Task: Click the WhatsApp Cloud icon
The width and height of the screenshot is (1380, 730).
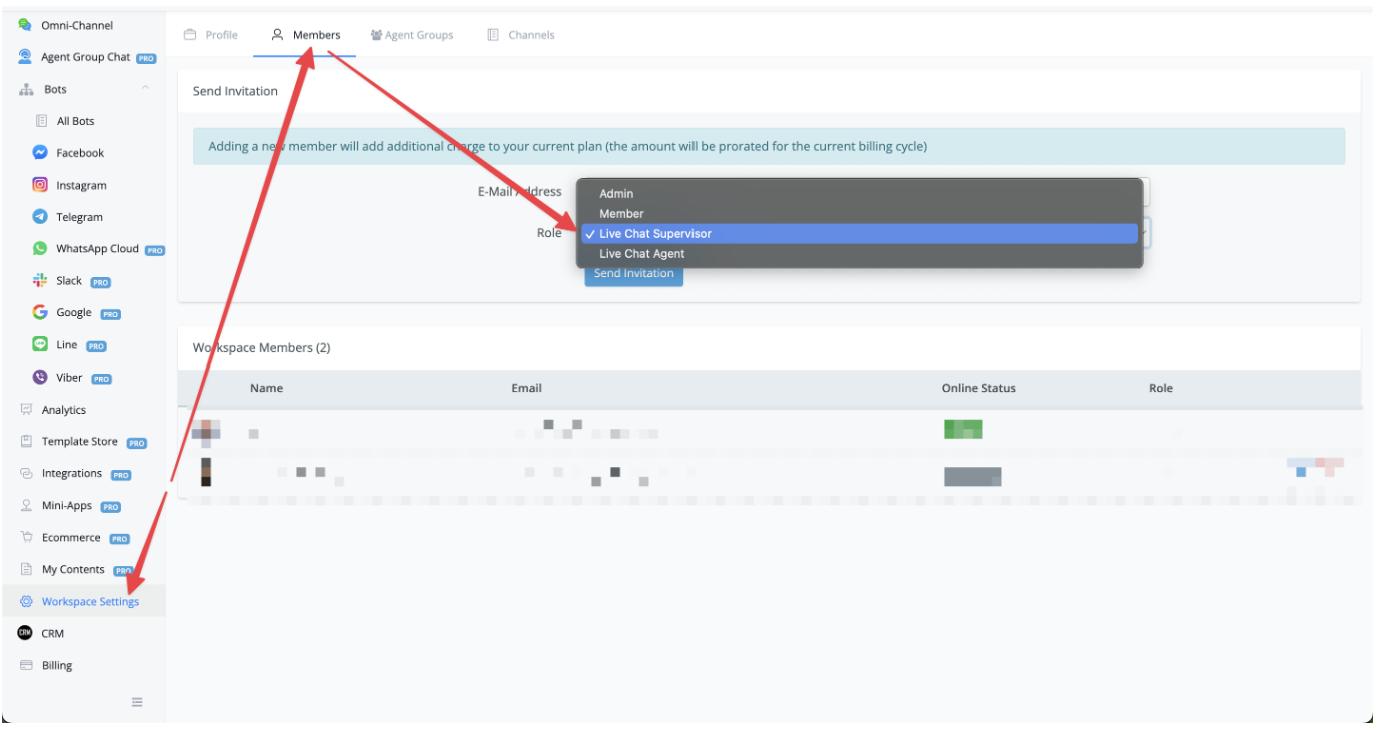Action: [40, 249]
